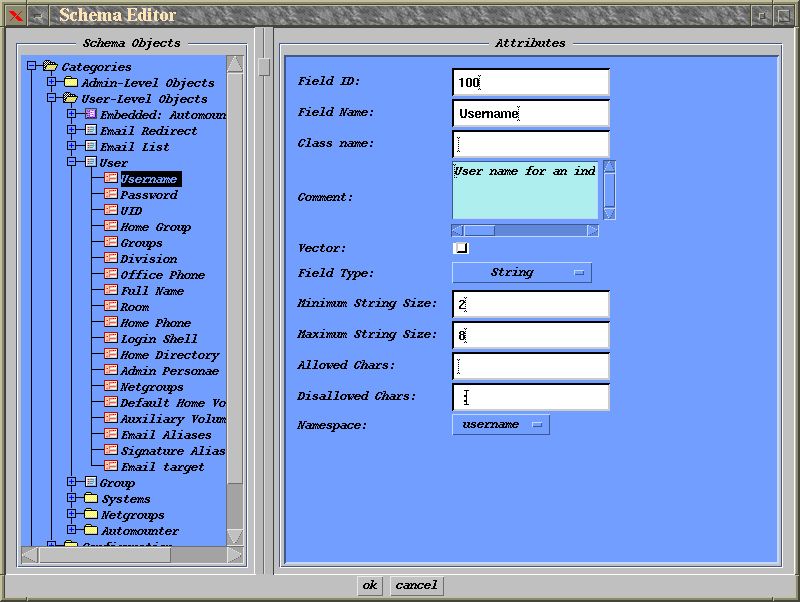Click the tree's vertical scrollbar up arrow
This screenshot has width=800, height=602.
click(x=235, y=64)
